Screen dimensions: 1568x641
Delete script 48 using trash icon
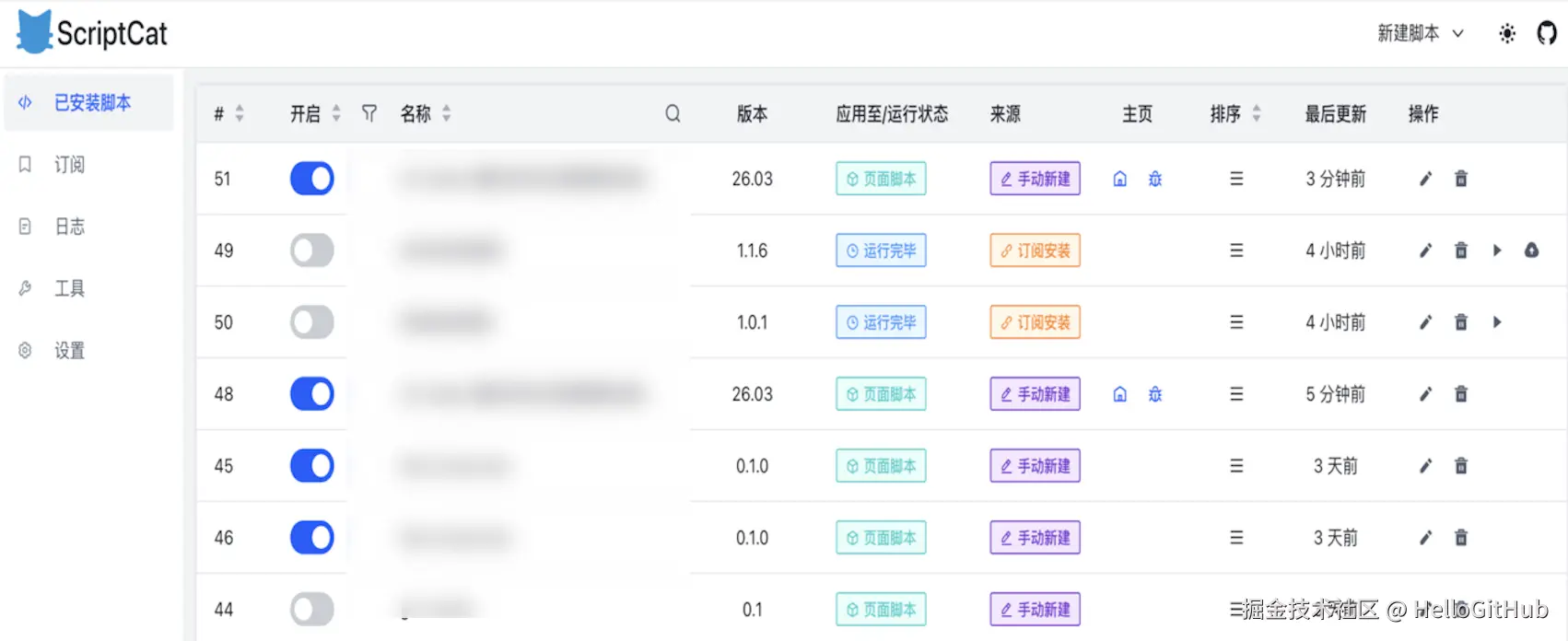1461,394
